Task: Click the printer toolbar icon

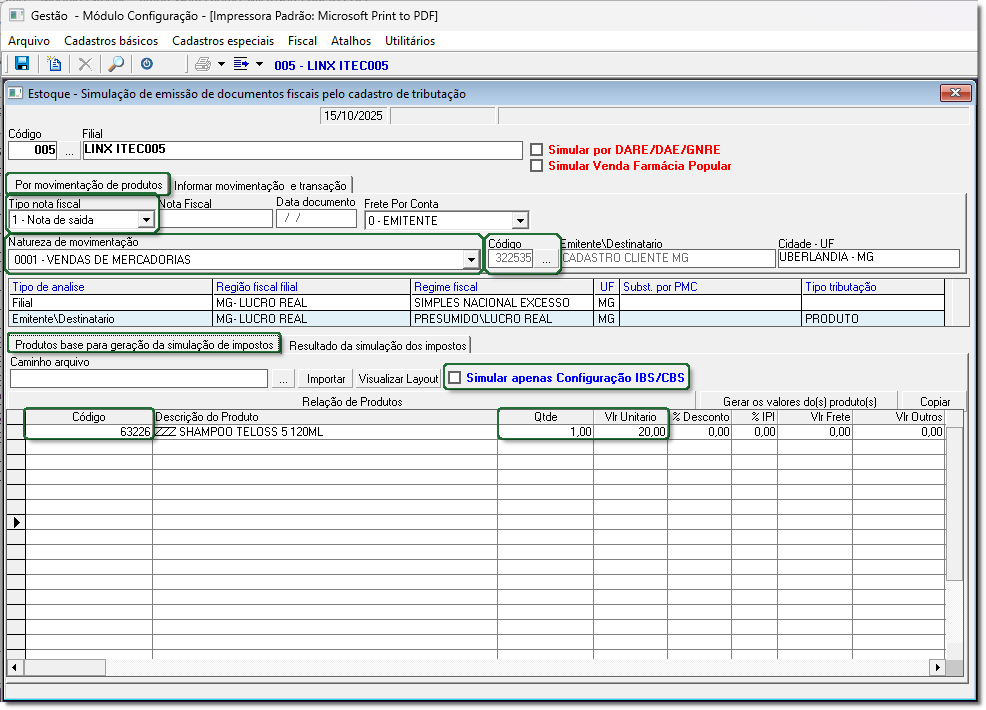Action: point(202,64)
